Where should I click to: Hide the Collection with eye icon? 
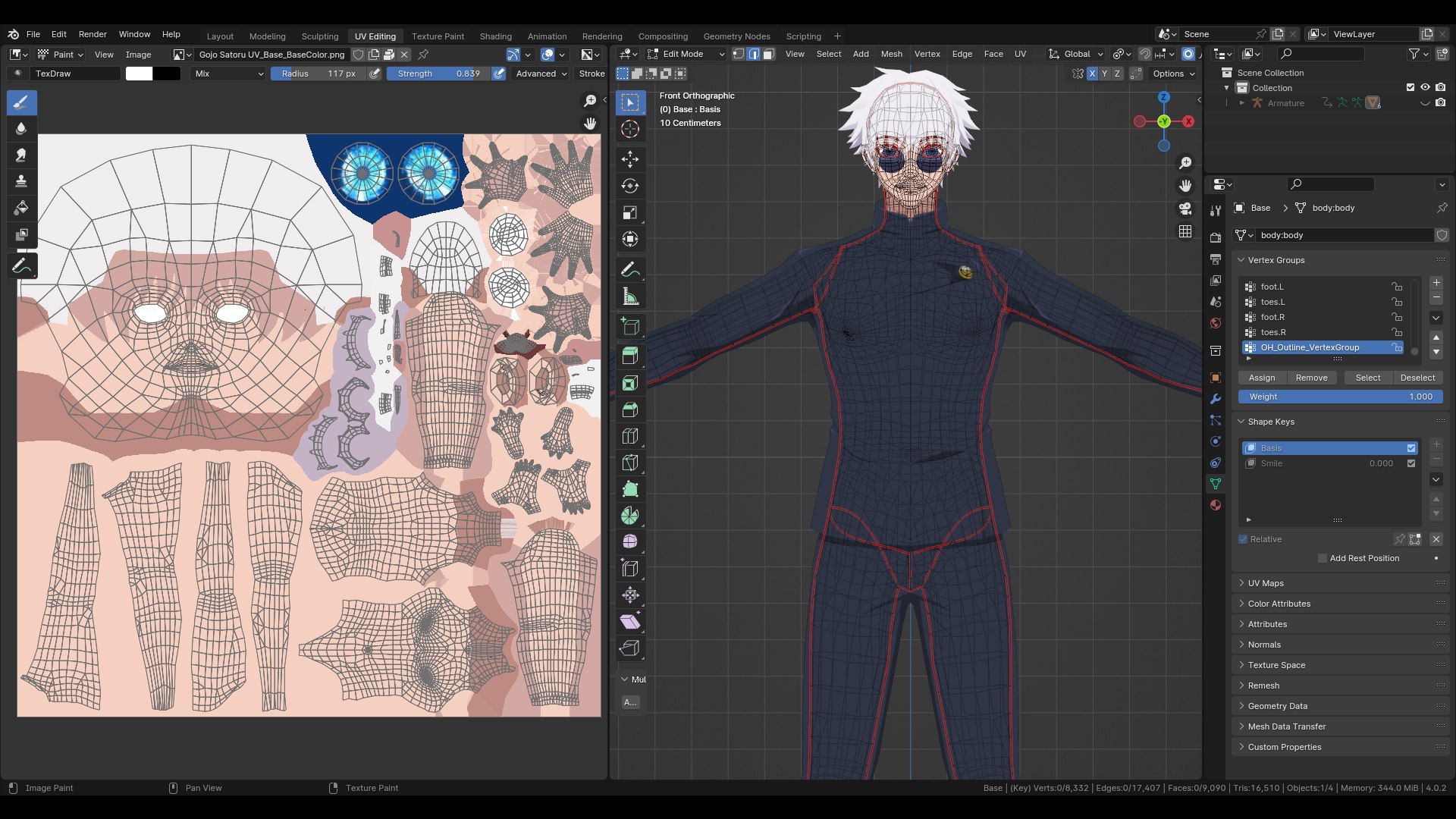[1426, 88]
